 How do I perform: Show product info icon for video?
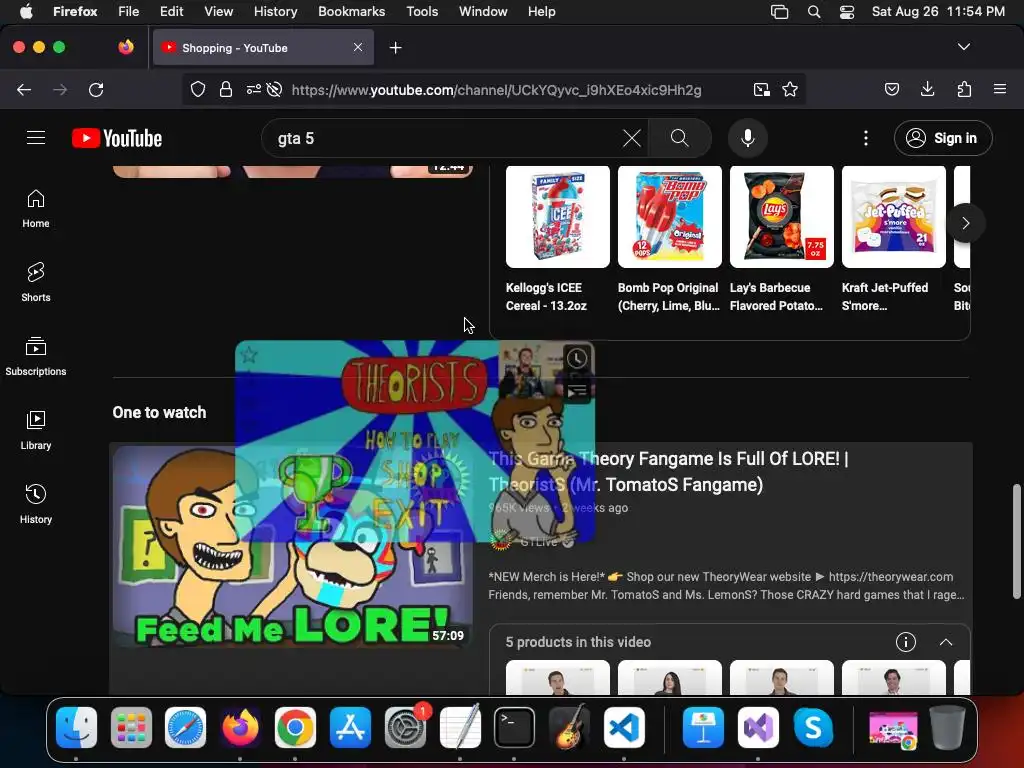tap(906, 642)
